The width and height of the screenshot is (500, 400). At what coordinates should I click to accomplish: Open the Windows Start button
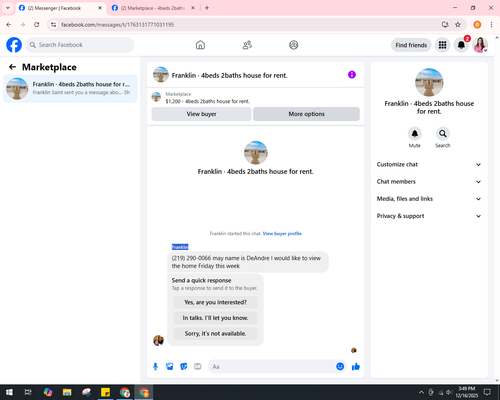point(9,392)
